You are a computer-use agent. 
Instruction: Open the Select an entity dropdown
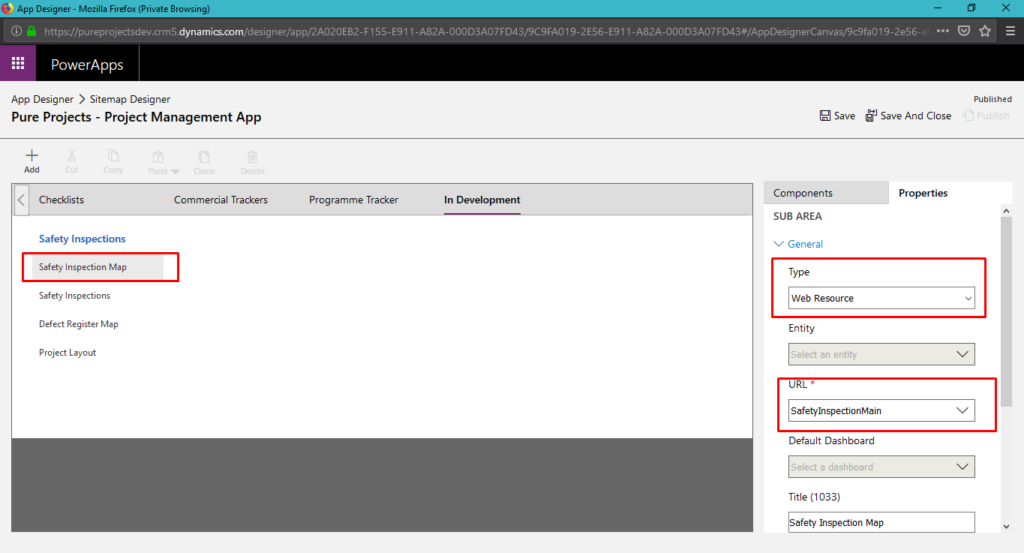pos(881,355)
